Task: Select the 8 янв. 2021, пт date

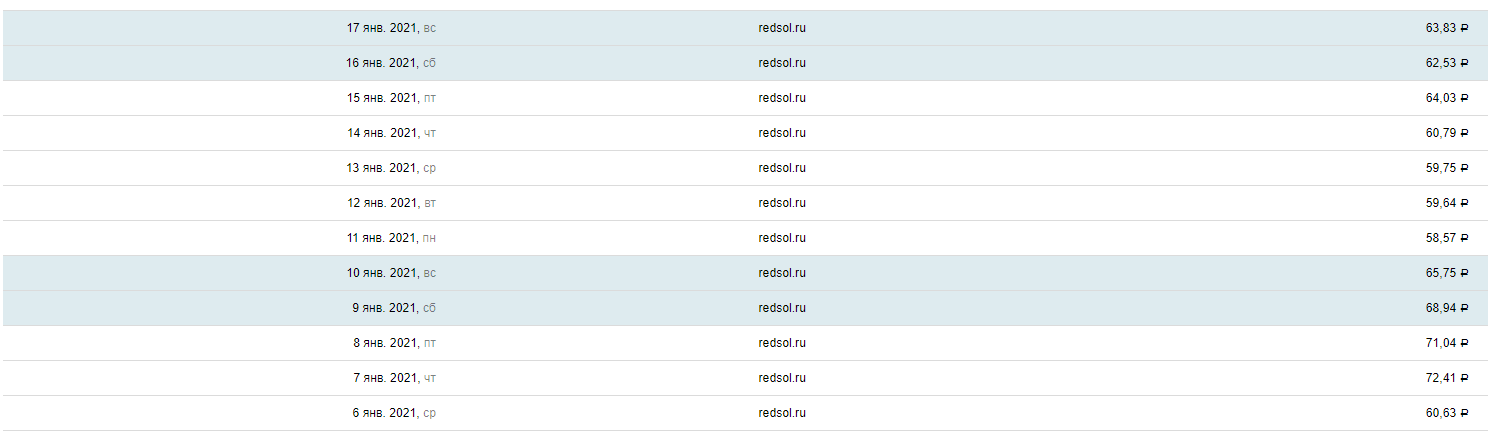Action: [394, 343]
